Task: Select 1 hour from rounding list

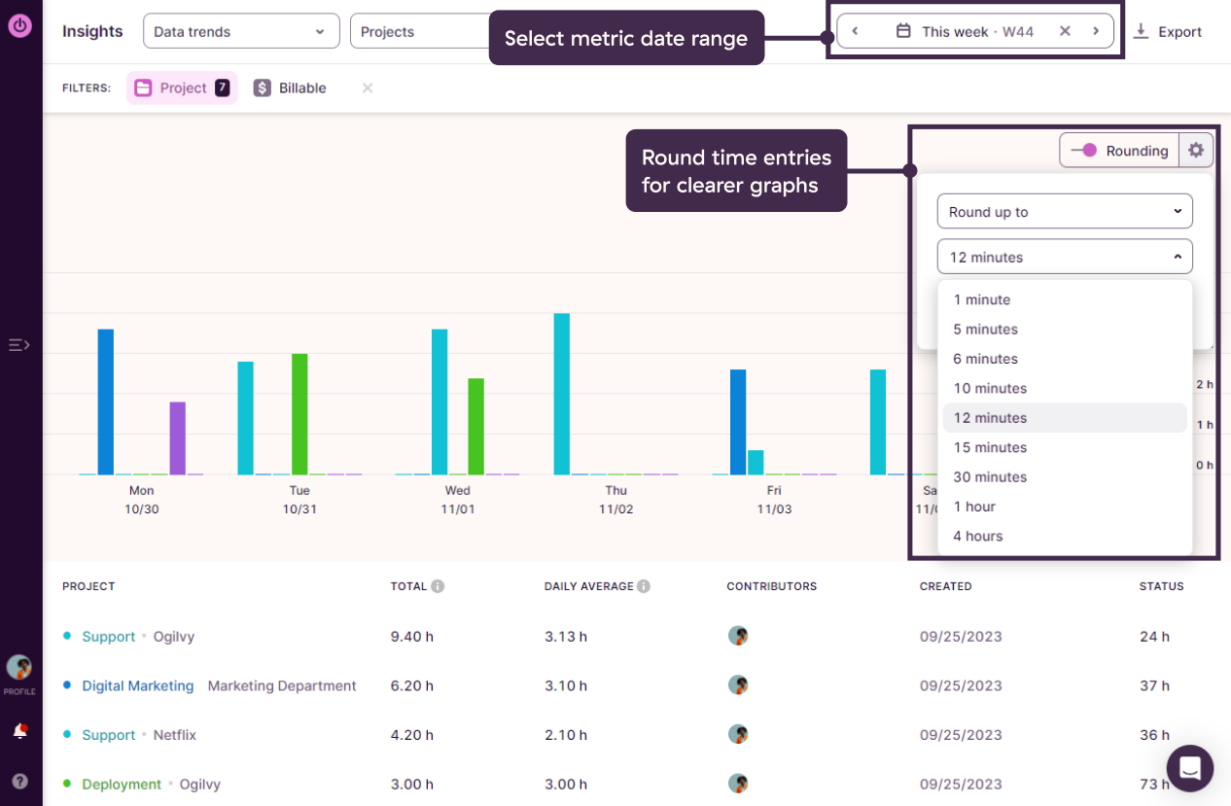Action: (975, 507)
